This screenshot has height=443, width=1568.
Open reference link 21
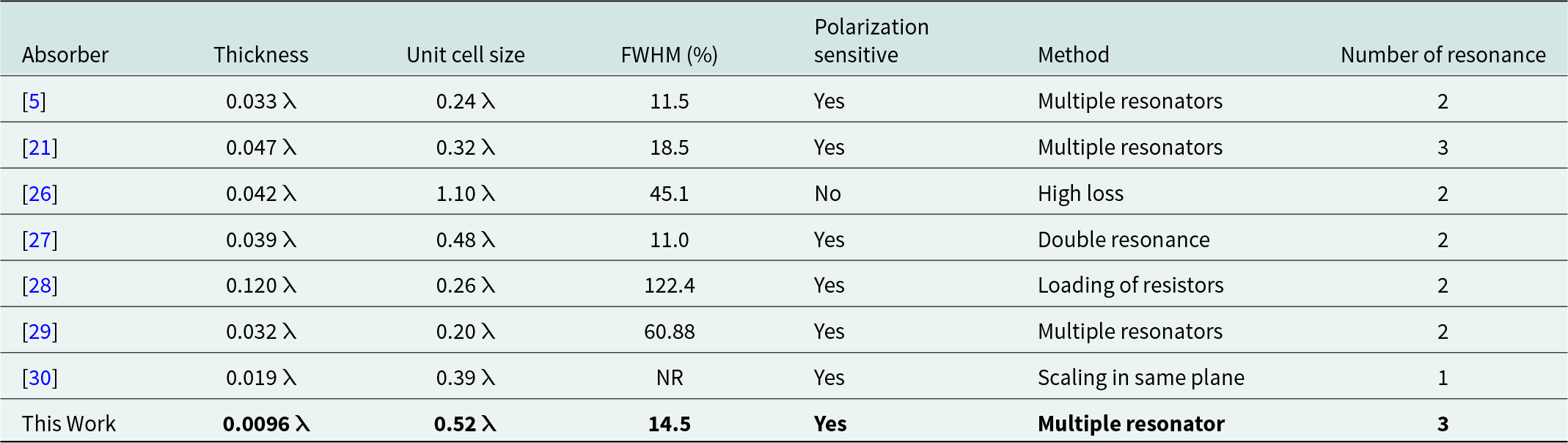tap(40, 147)
